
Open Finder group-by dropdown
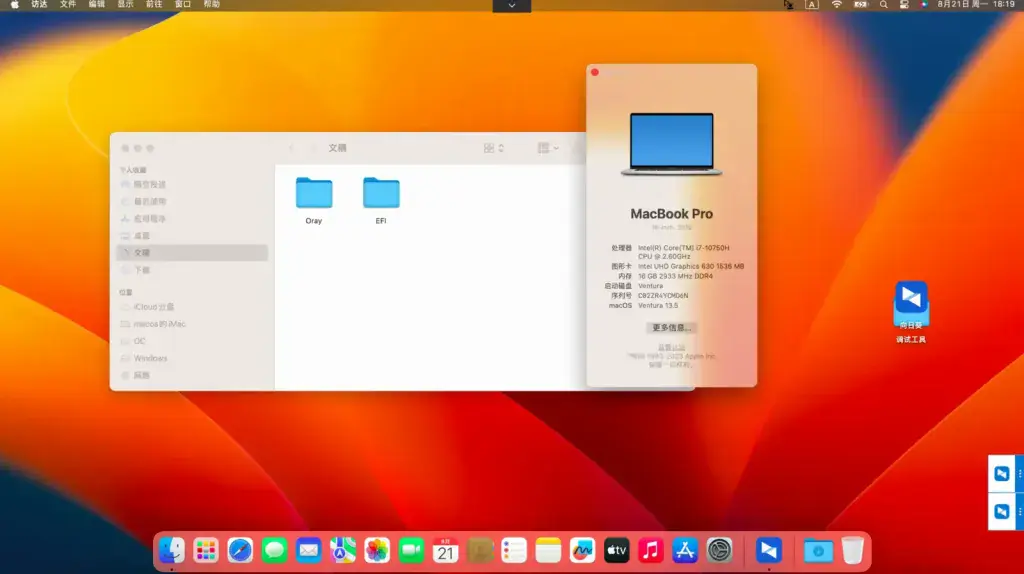pos(548,148)
